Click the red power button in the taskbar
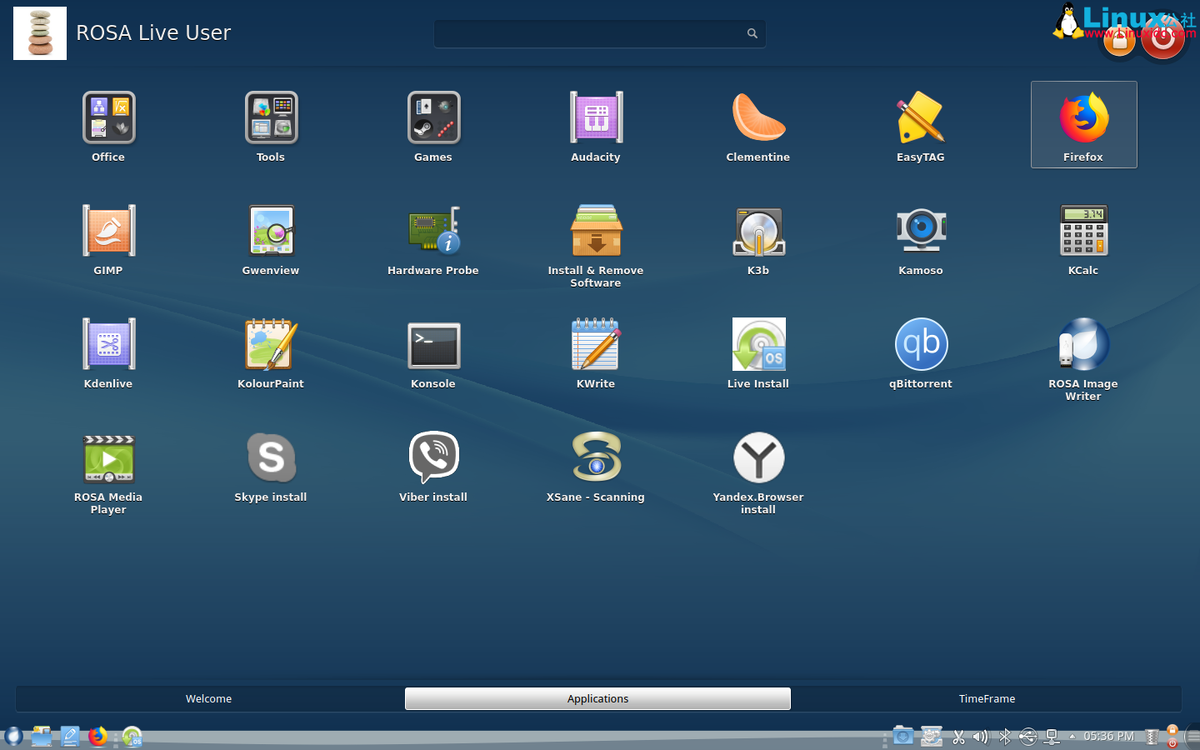The height and width of the screenshot is (750, 1200). 1173,743
